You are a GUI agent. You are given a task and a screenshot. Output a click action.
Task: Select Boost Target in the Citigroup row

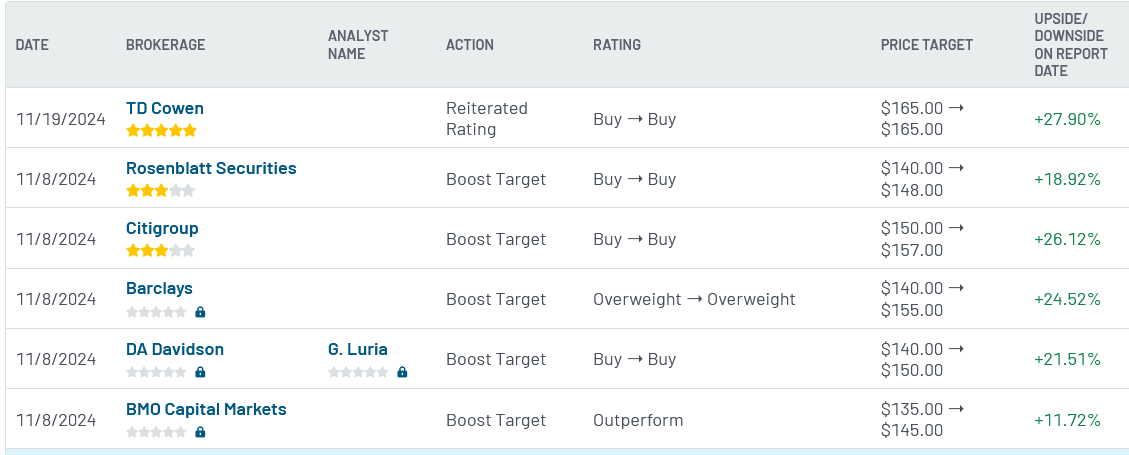coord(496,239)
